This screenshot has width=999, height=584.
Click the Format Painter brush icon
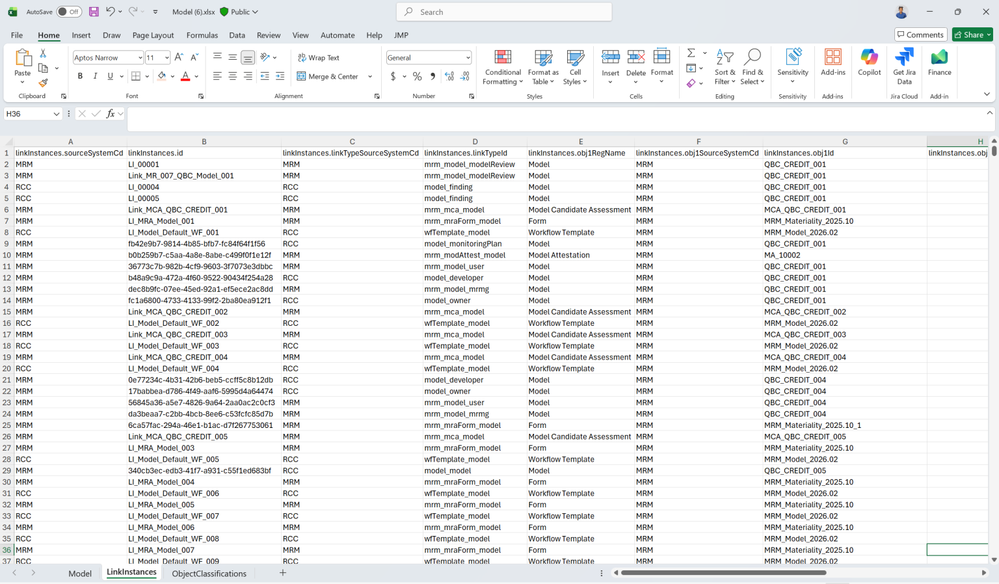(x=43, y=83)
